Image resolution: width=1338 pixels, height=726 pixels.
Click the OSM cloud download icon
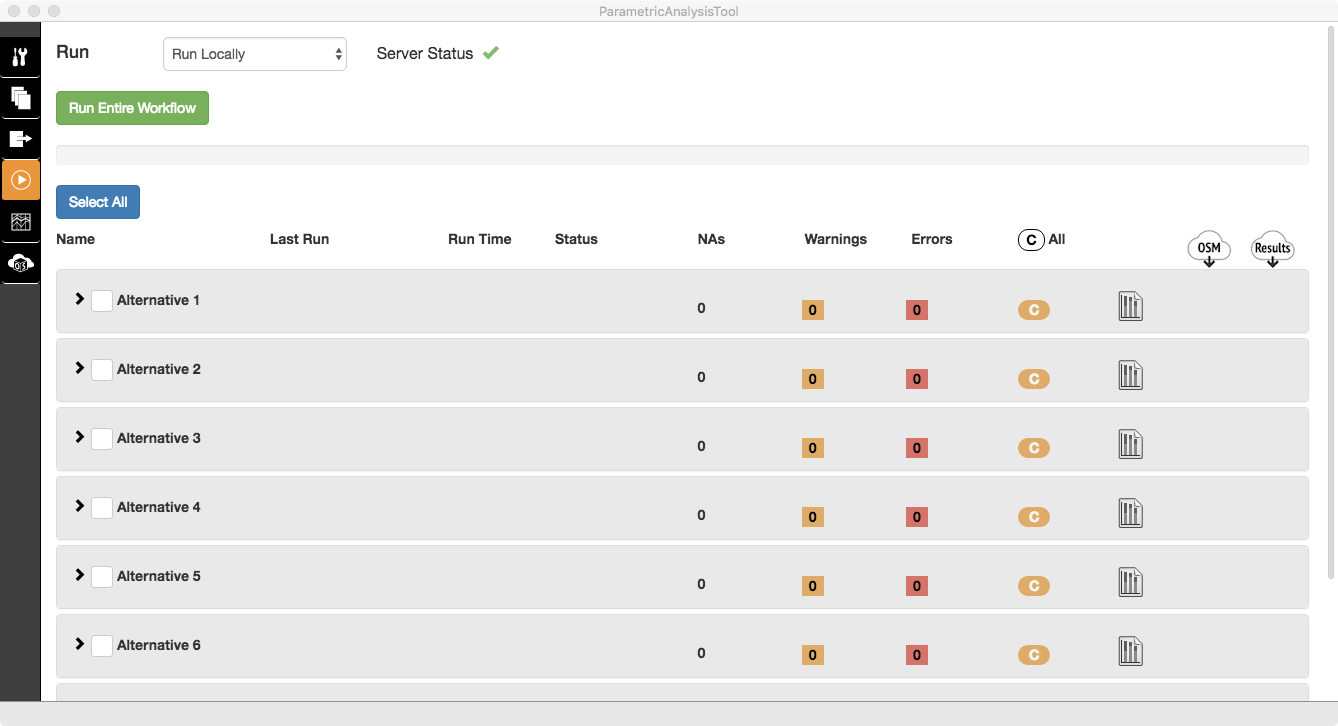(x=1208, y=250)
